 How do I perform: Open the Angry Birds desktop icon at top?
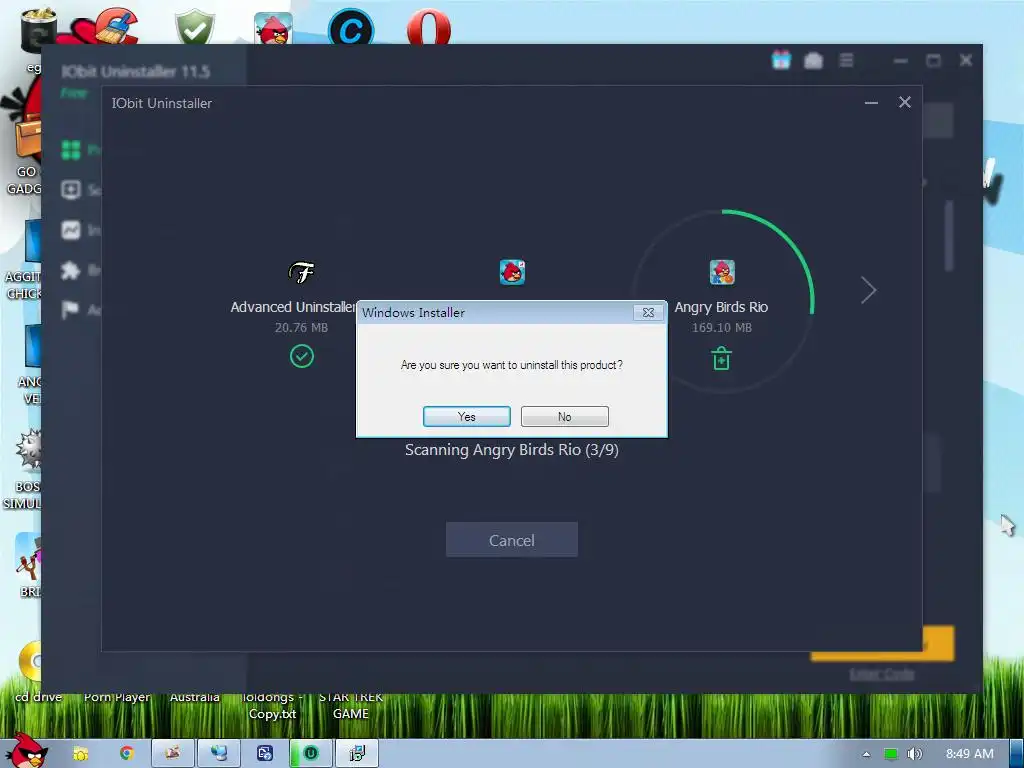pos(273,28)
